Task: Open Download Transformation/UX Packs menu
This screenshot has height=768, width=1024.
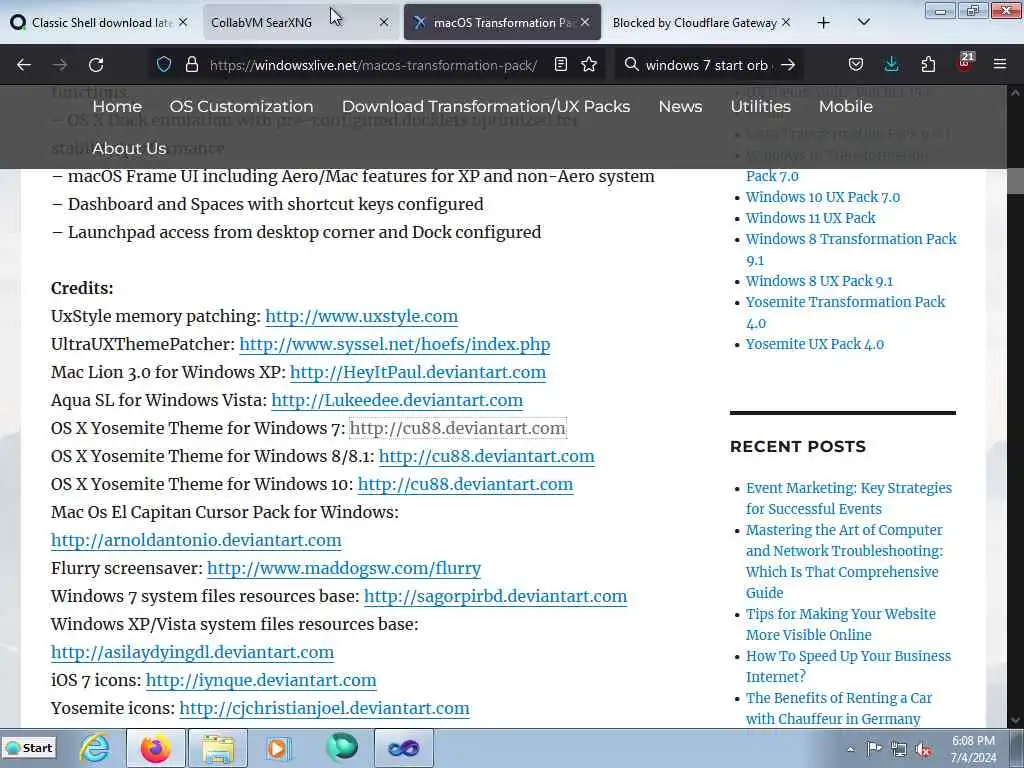Action: (486, 106)
